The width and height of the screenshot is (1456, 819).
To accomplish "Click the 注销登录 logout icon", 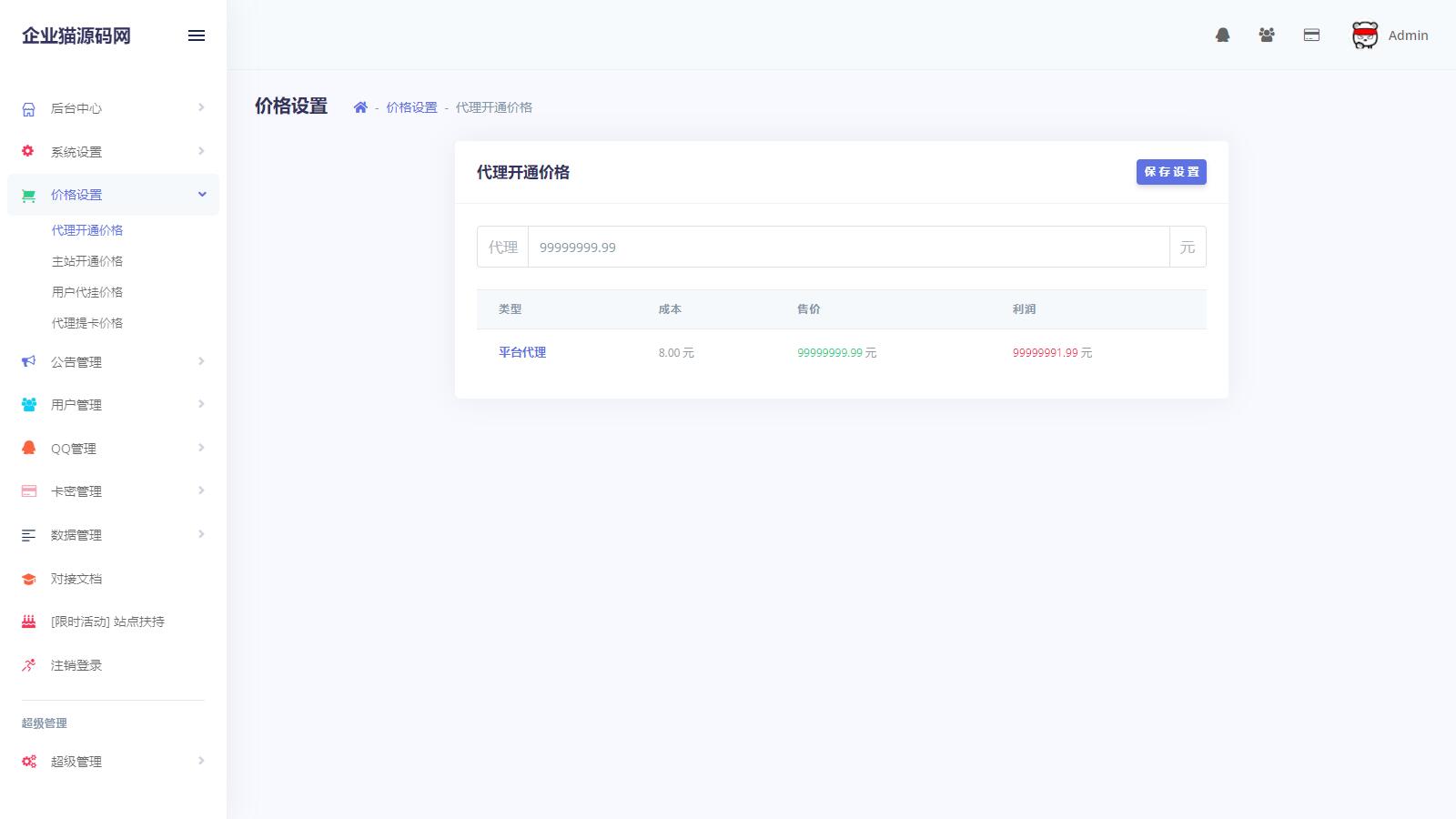I will click(x=29, y=665).
